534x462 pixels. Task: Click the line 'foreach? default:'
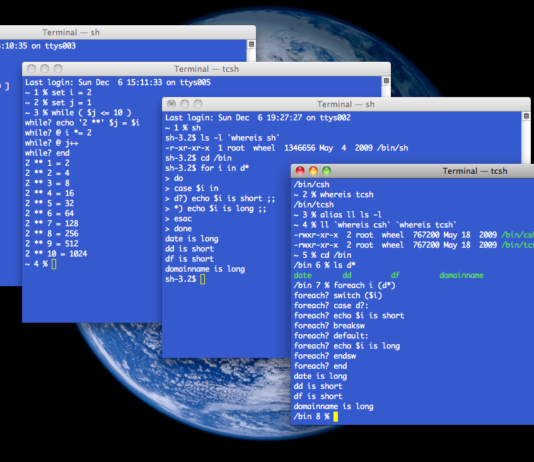331,336
